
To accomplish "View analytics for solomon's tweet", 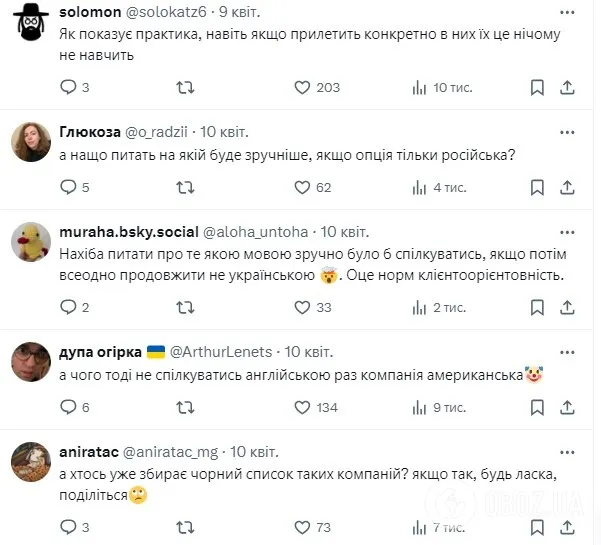I will [418, 88].
